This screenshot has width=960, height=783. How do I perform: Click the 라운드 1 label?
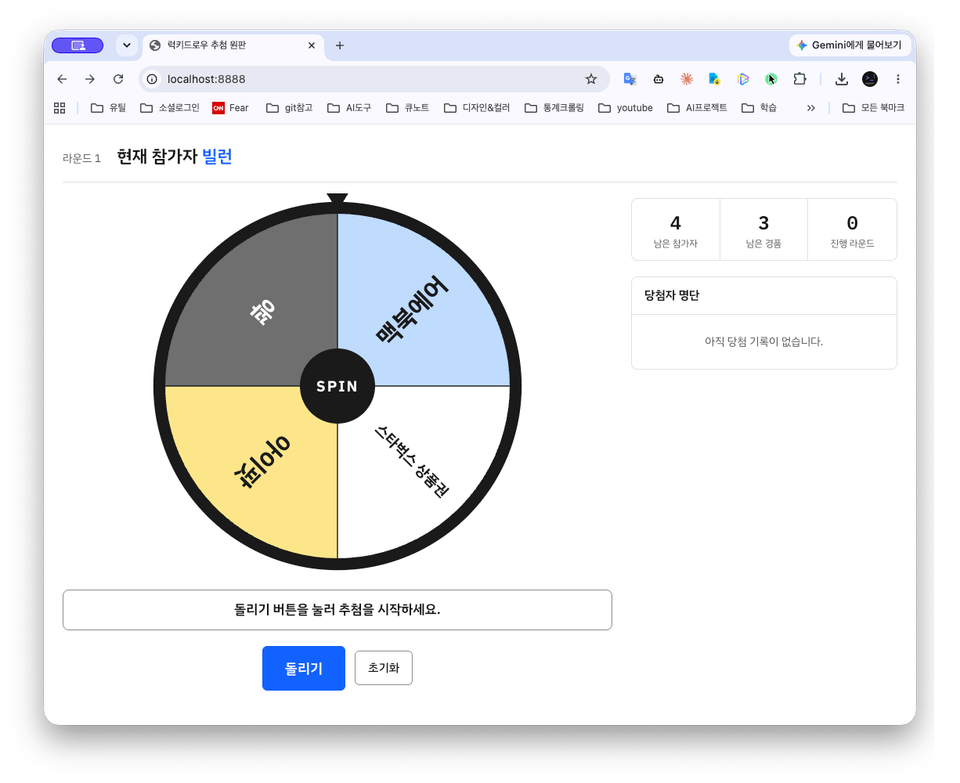(81, 159)
